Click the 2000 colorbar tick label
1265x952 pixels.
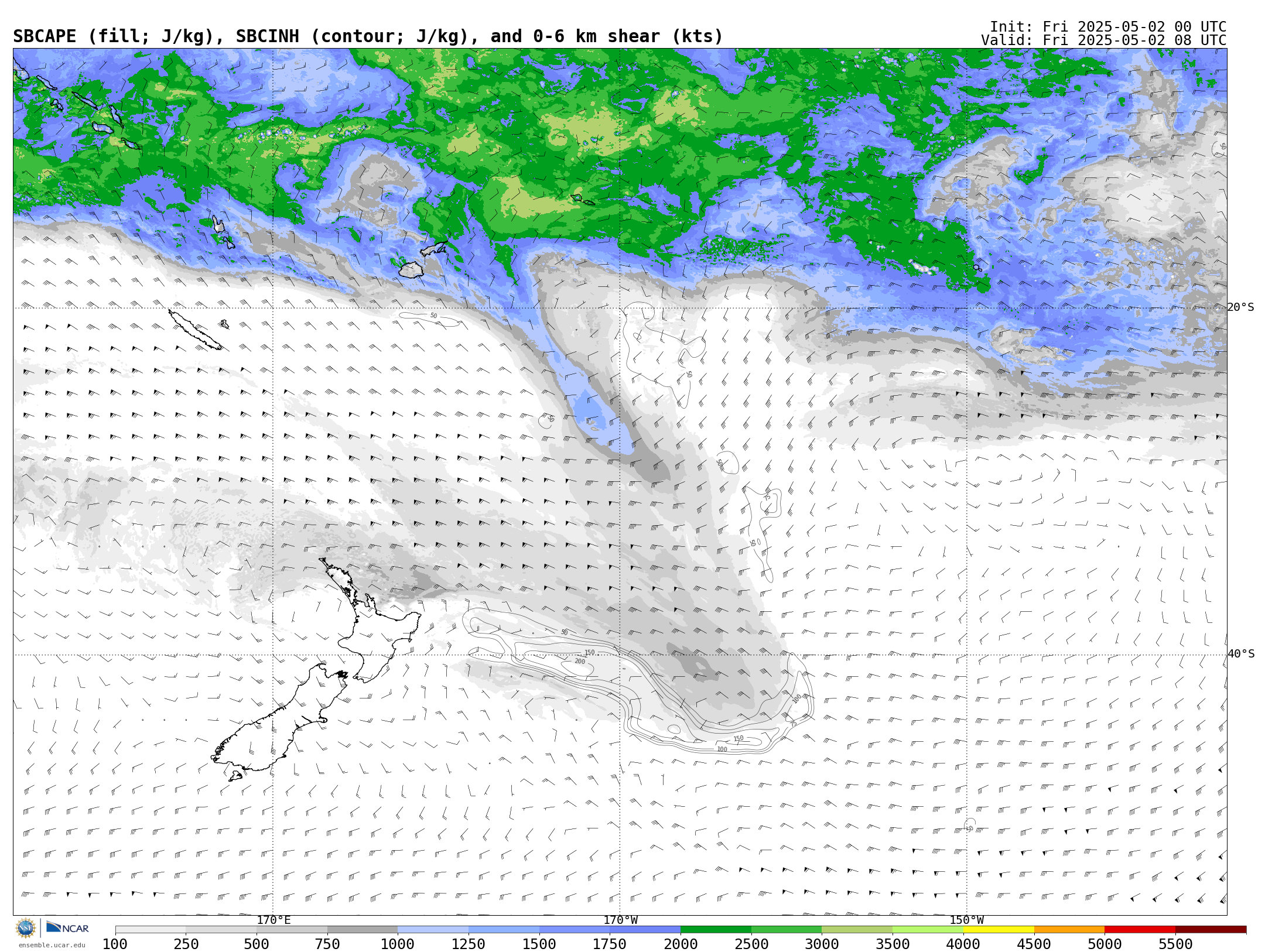[x=681, y=944]
